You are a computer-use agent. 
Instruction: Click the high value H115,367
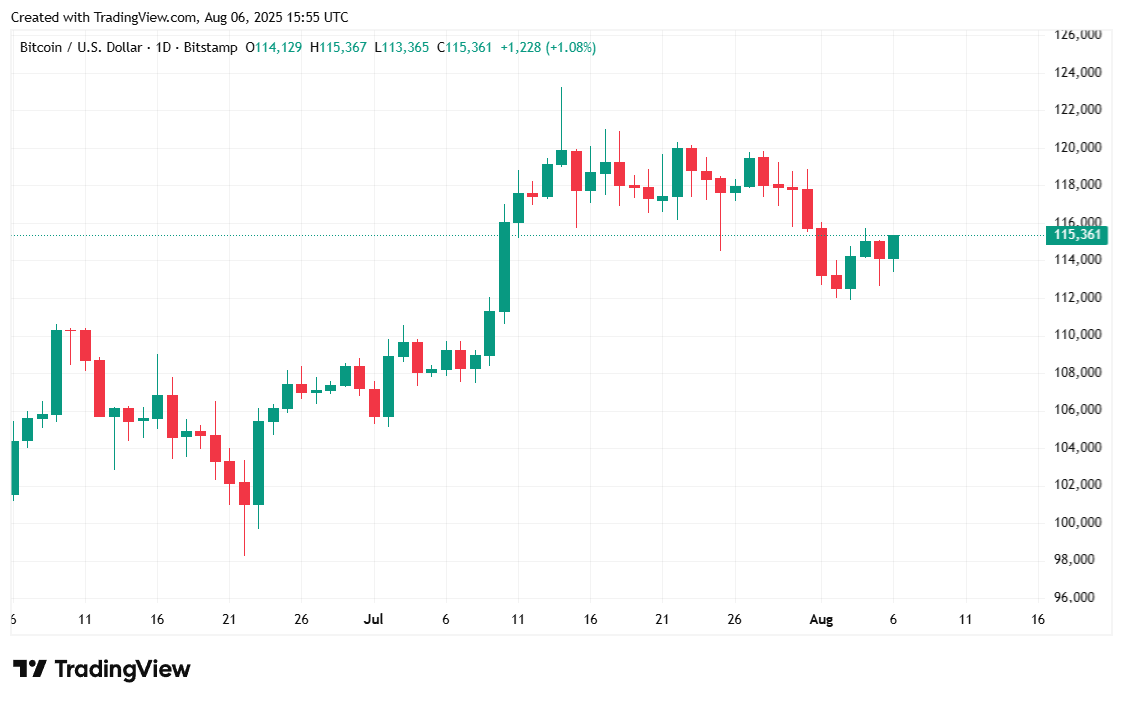[338, 47]
